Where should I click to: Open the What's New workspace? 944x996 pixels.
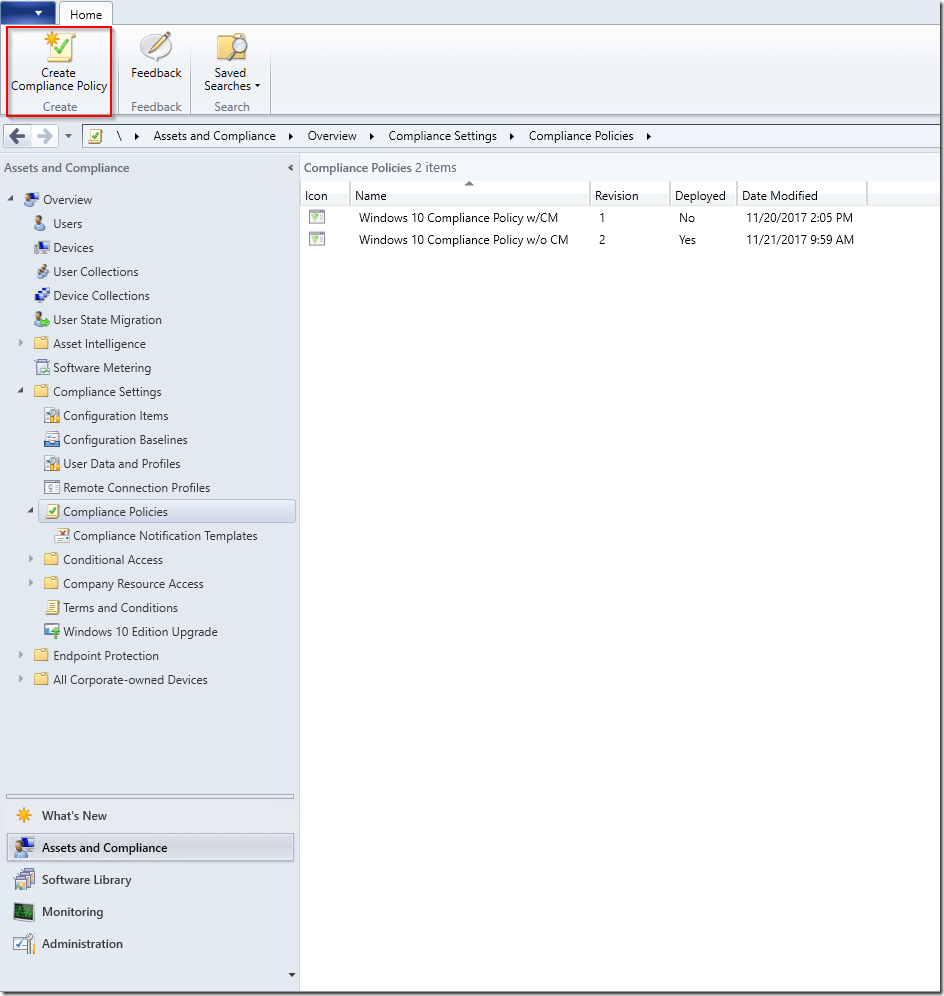[x=74, y=816]
